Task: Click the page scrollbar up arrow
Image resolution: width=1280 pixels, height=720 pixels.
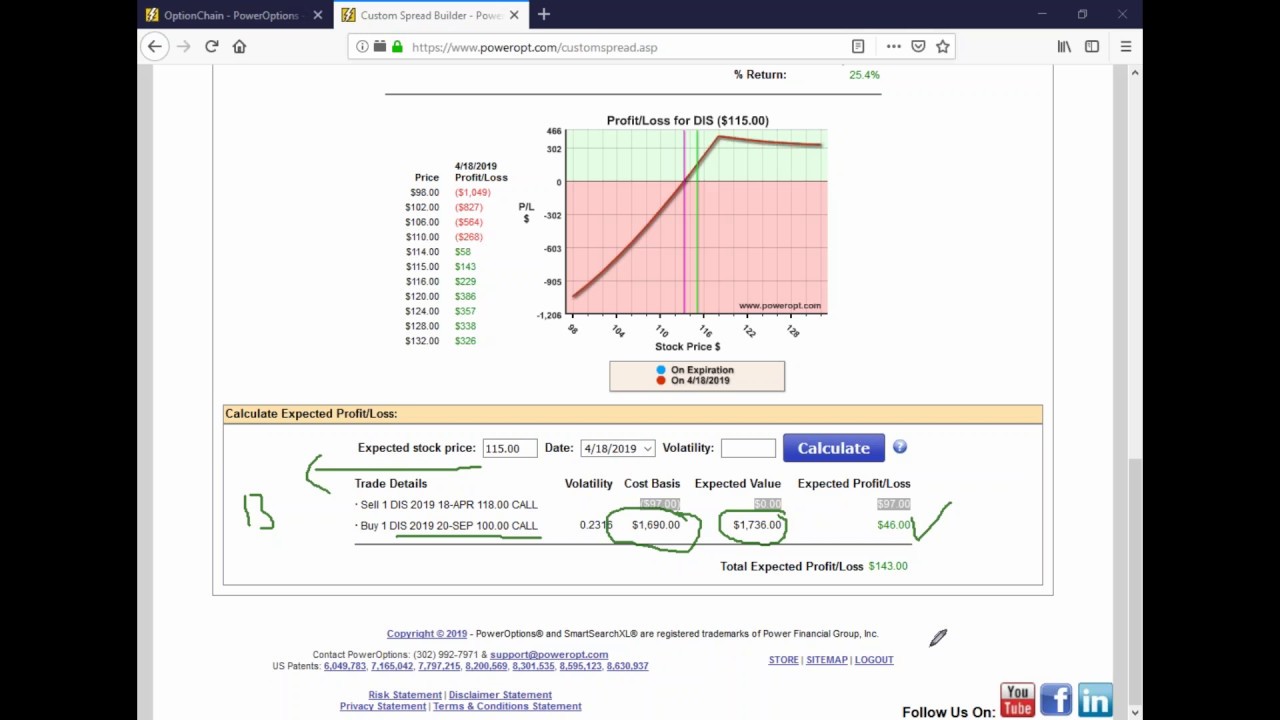Action: click(x=1134, y=73)
